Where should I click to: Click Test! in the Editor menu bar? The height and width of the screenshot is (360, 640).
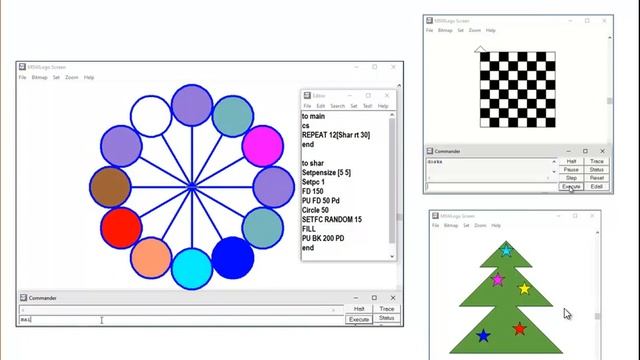pos(368,106)
